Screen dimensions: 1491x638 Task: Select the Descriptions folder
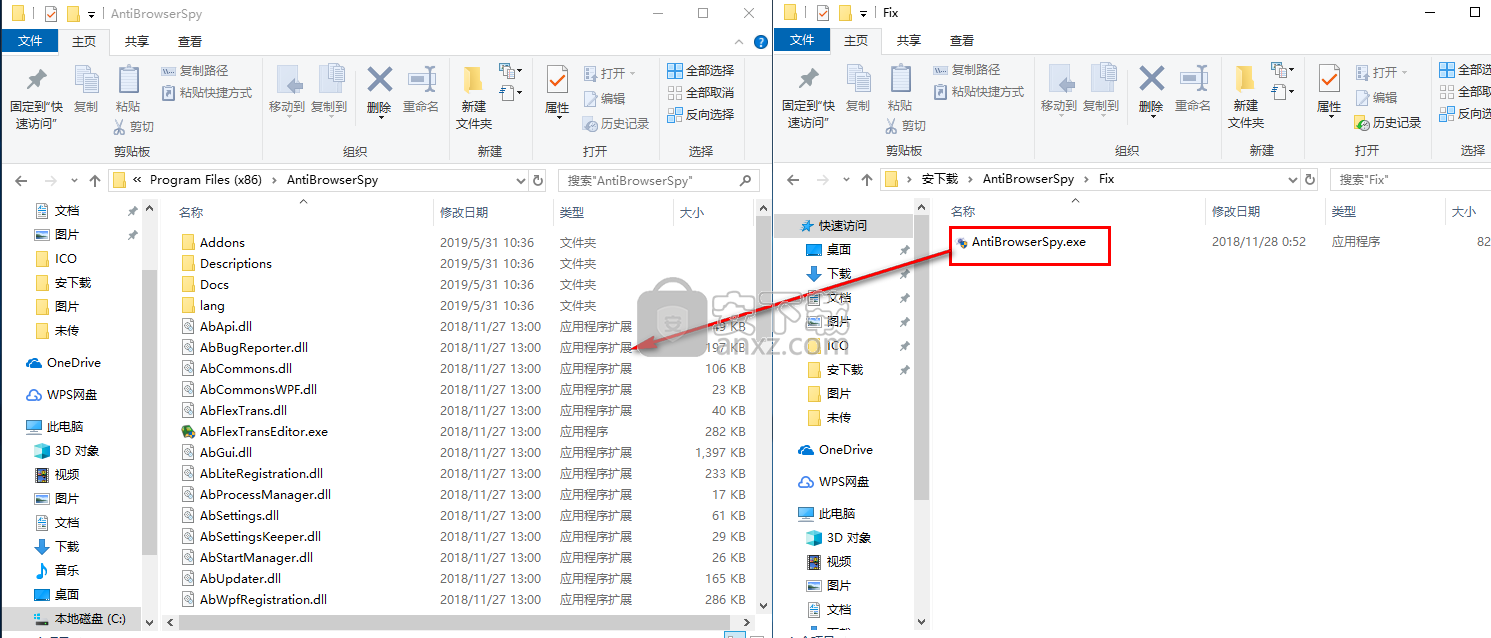pyautogui.click(x=236, y=263)
